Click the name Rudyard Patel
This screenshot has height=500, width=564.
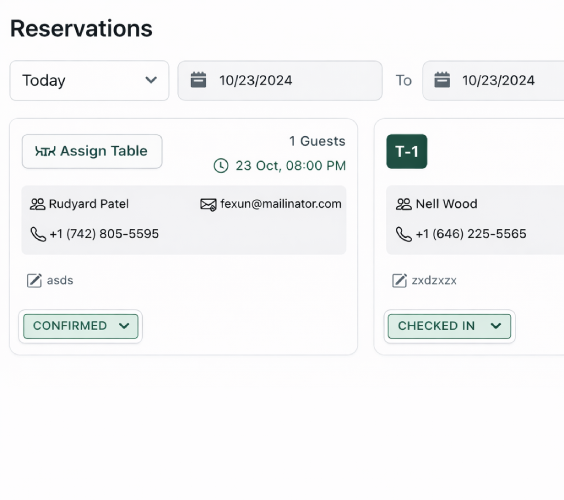pyautogui.click(x=88, y=204)
